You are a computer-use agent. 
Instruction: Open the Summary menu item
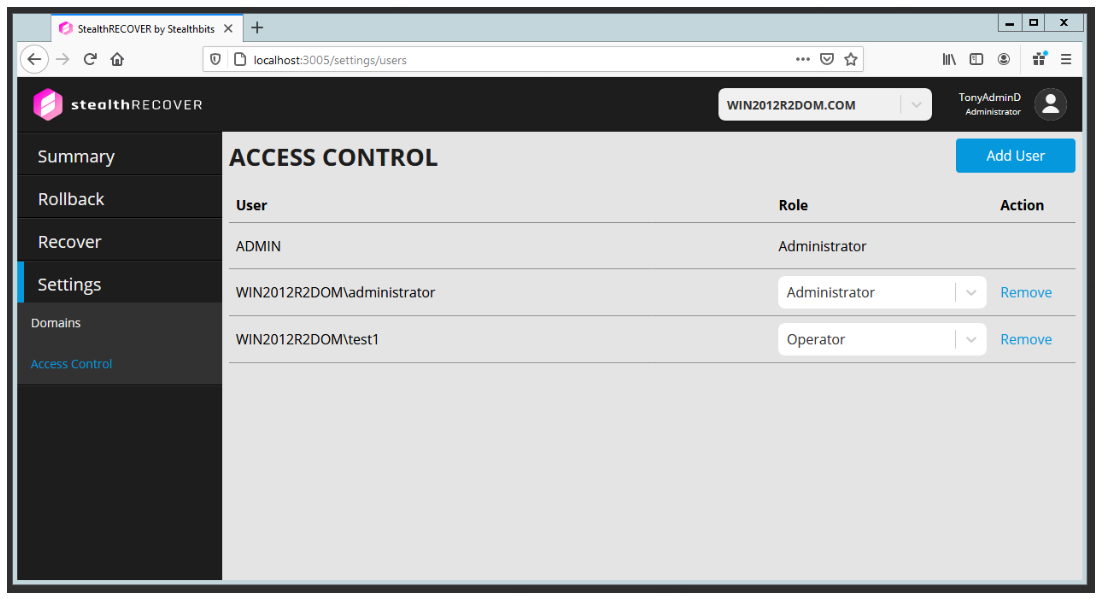coord(76,157)
